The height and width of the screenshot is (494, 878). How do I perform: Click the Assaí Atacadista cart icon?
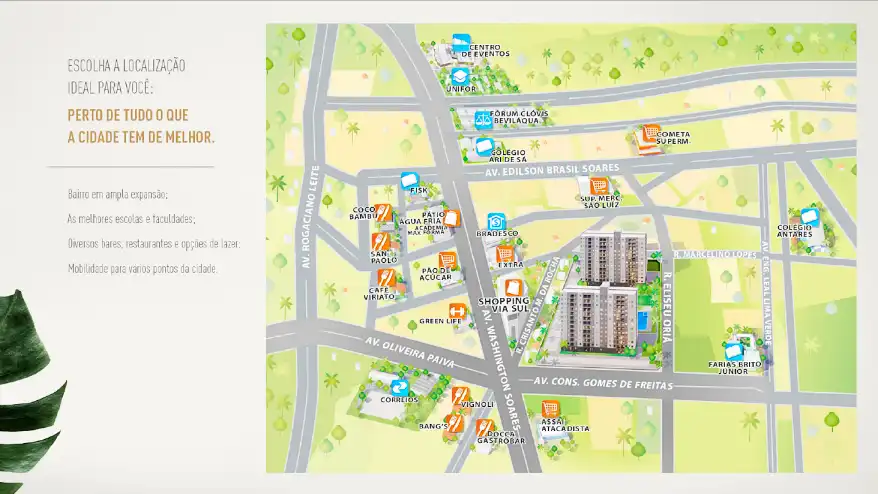coord(550,409)
